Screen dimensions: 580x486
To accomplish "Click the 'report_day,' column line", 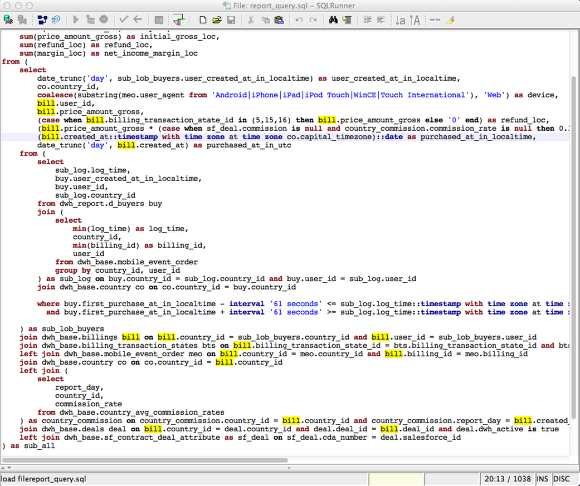I will pyautogui.click(x=79, y=387).
